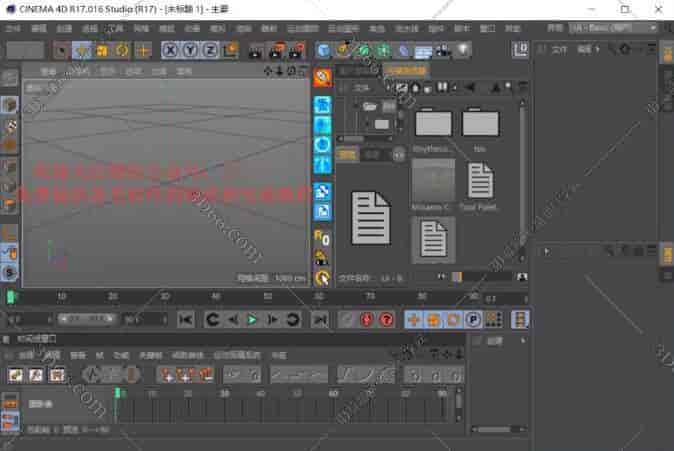Select the orange highlighted tab above the browser
Screen dimensions: 674x451
(x=406, y=70)
